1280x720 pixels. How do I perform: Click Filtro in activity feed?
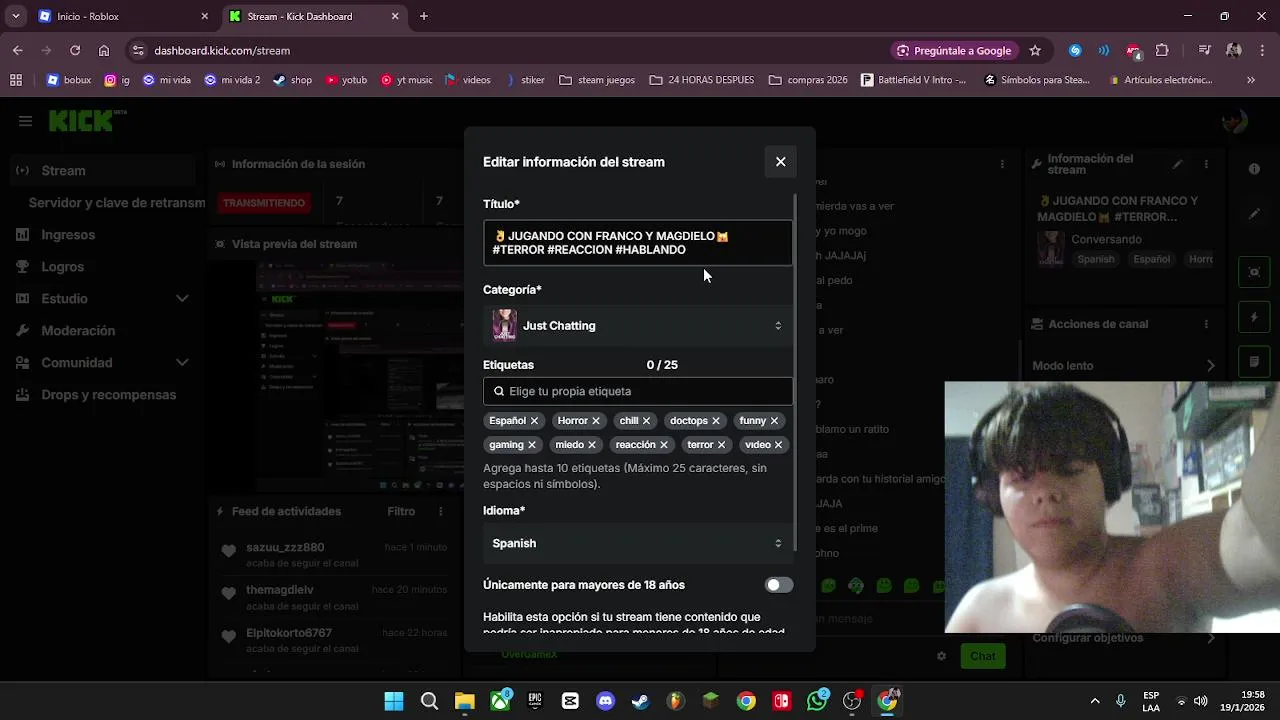tap(401, 511)
